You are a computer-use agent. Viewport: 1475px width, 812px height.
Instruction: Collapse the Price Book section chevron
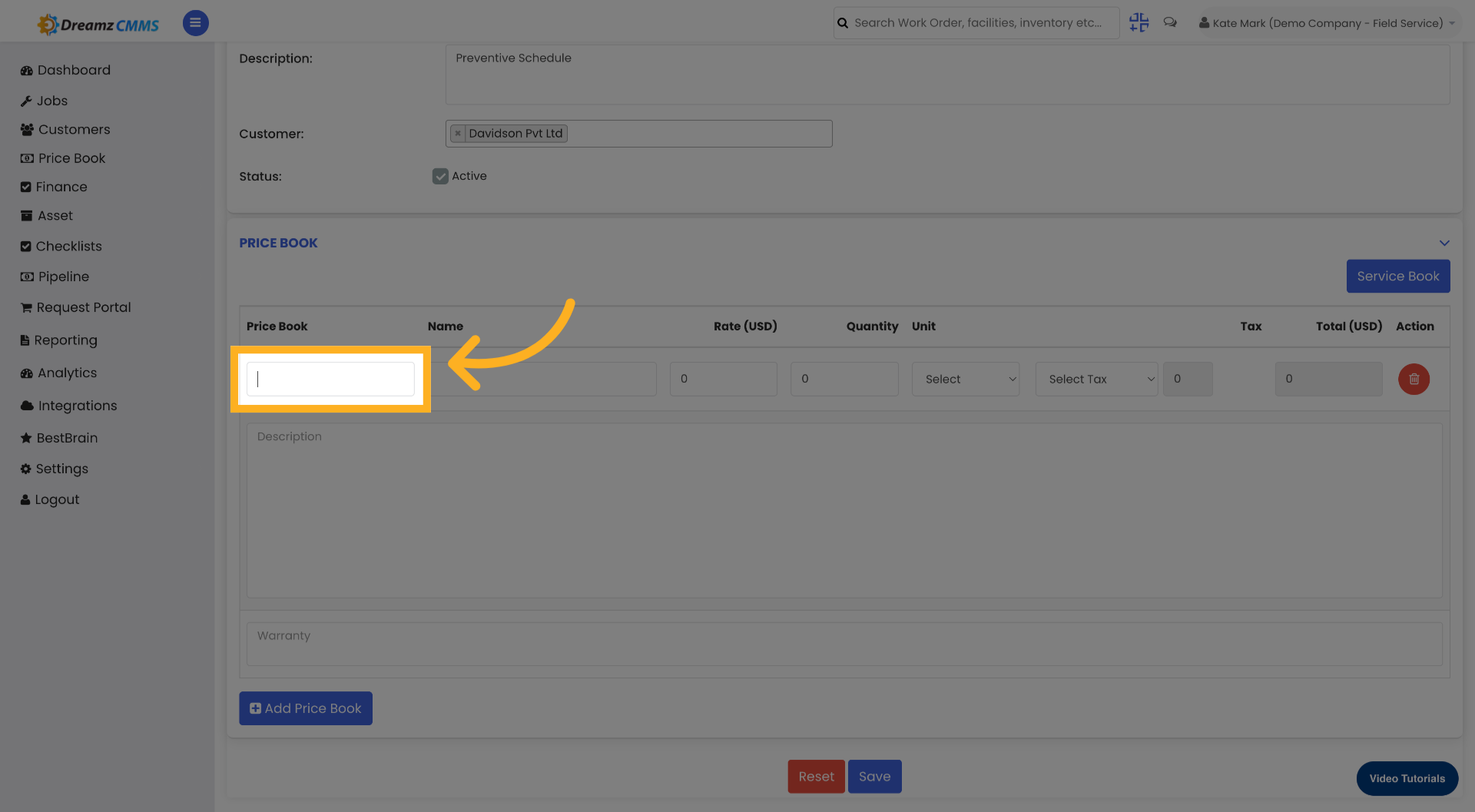coord(1443,243)
